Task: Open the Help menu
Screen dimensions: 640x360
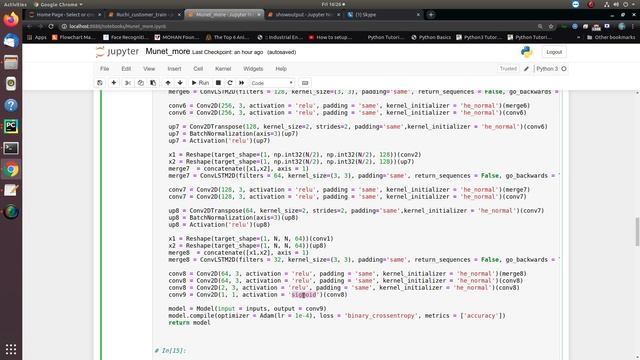Action: (x=281, y=69)
